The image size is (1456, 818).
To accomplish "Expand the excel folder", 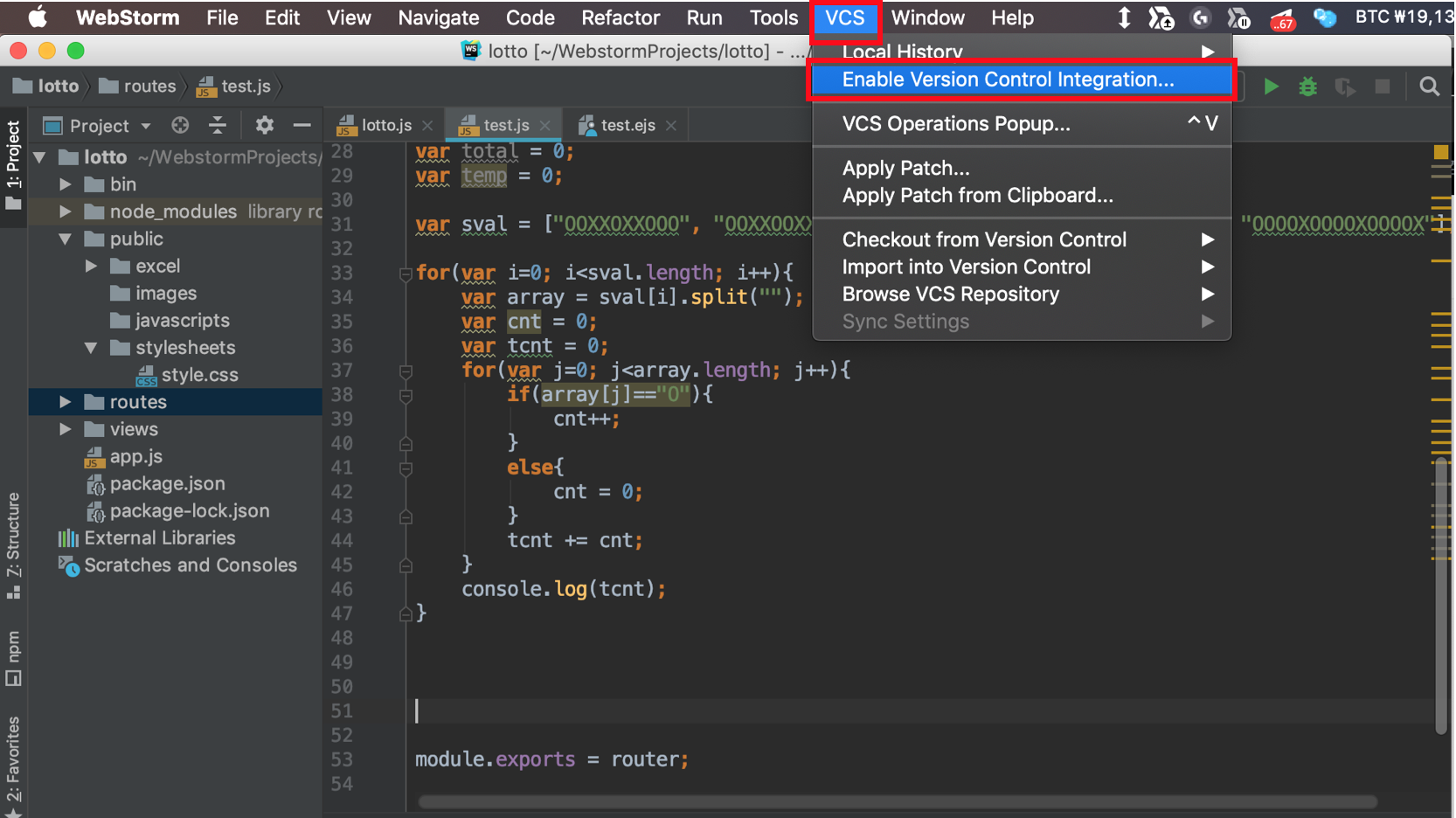I will pos(91,266).
